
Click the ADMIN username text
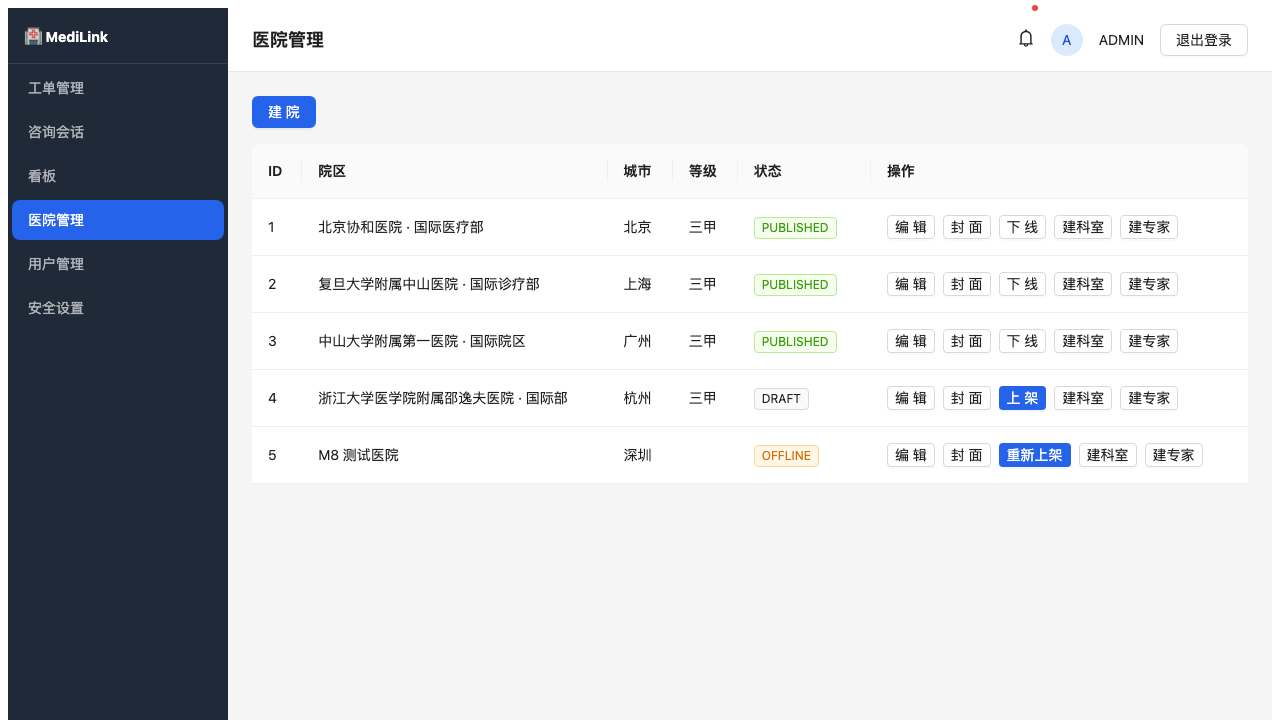[x=1121, y=40]
